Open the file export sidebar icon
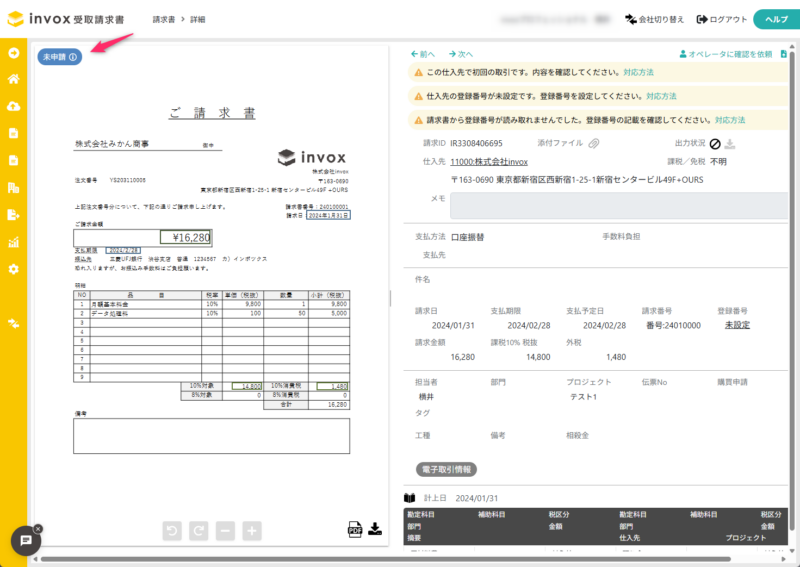This screenshot has width=800, height=567. pos(14,215)
